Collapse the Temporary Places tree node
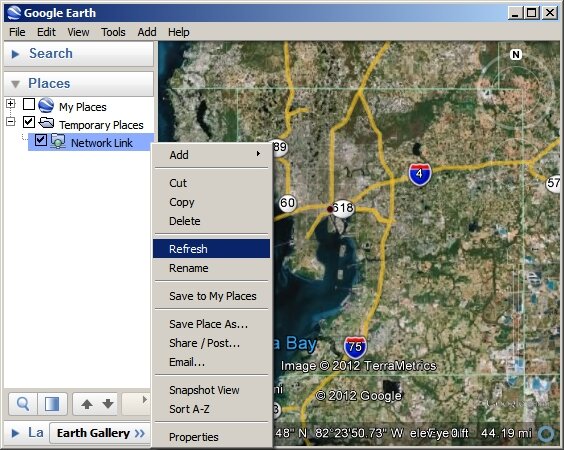Image resolution: width=564 pixels, height=450 pixels. pyautogui.click(x=10, y=122)
